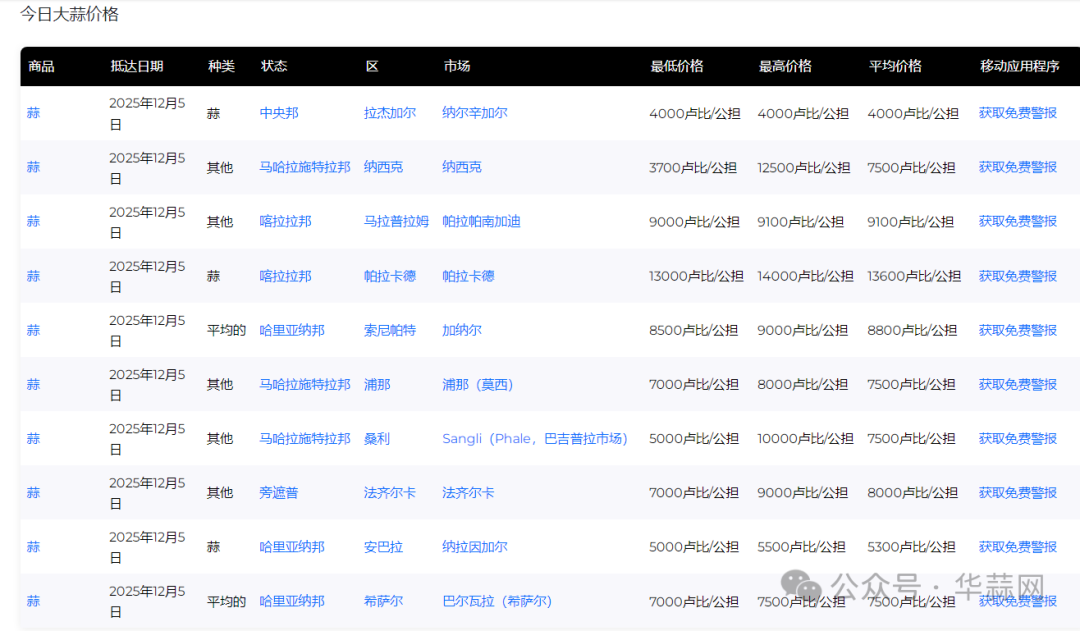The image size is (1080, 631).
Task: Click the 蒜 commodity link in 法齐尔卡 row
Action: (33, 493)
